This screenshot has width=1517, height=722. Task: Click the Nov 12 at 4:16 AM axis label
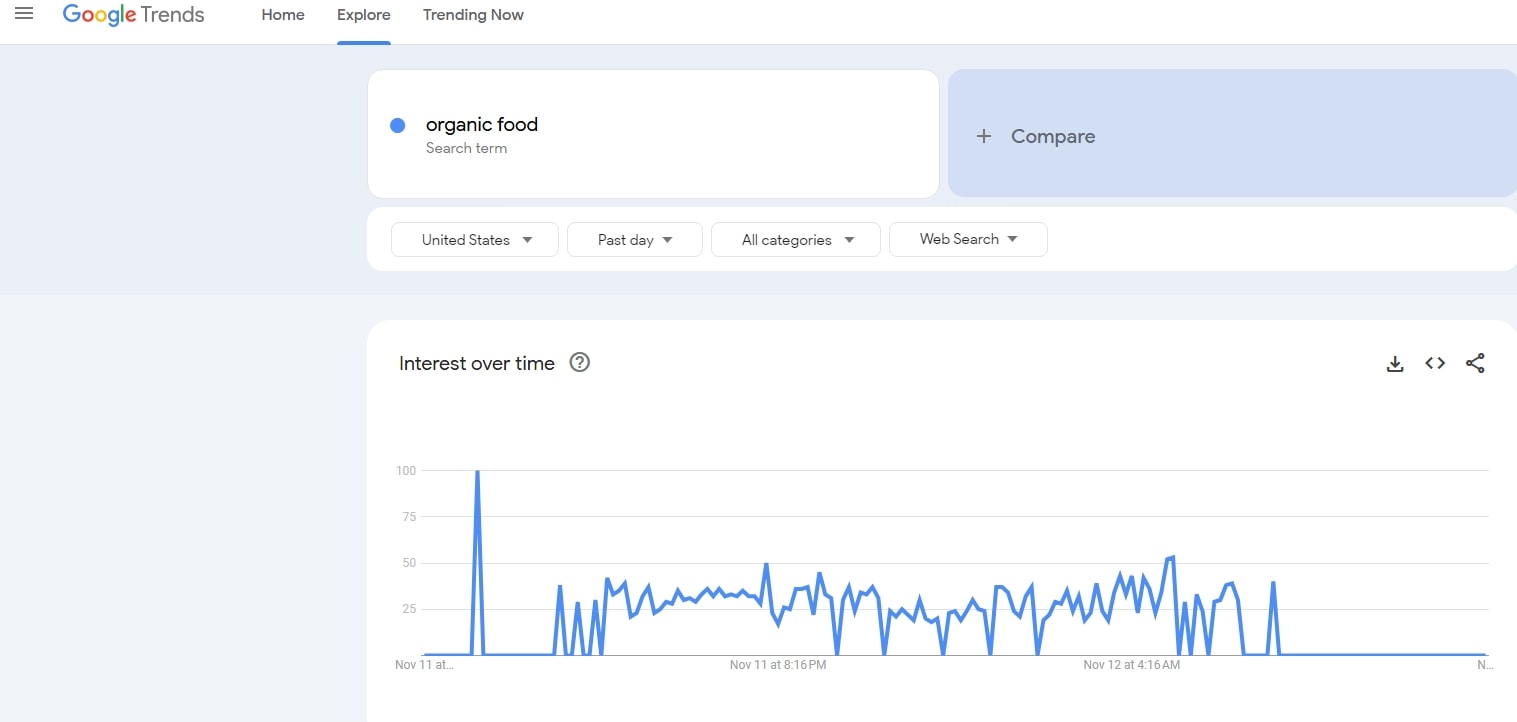1132,665
